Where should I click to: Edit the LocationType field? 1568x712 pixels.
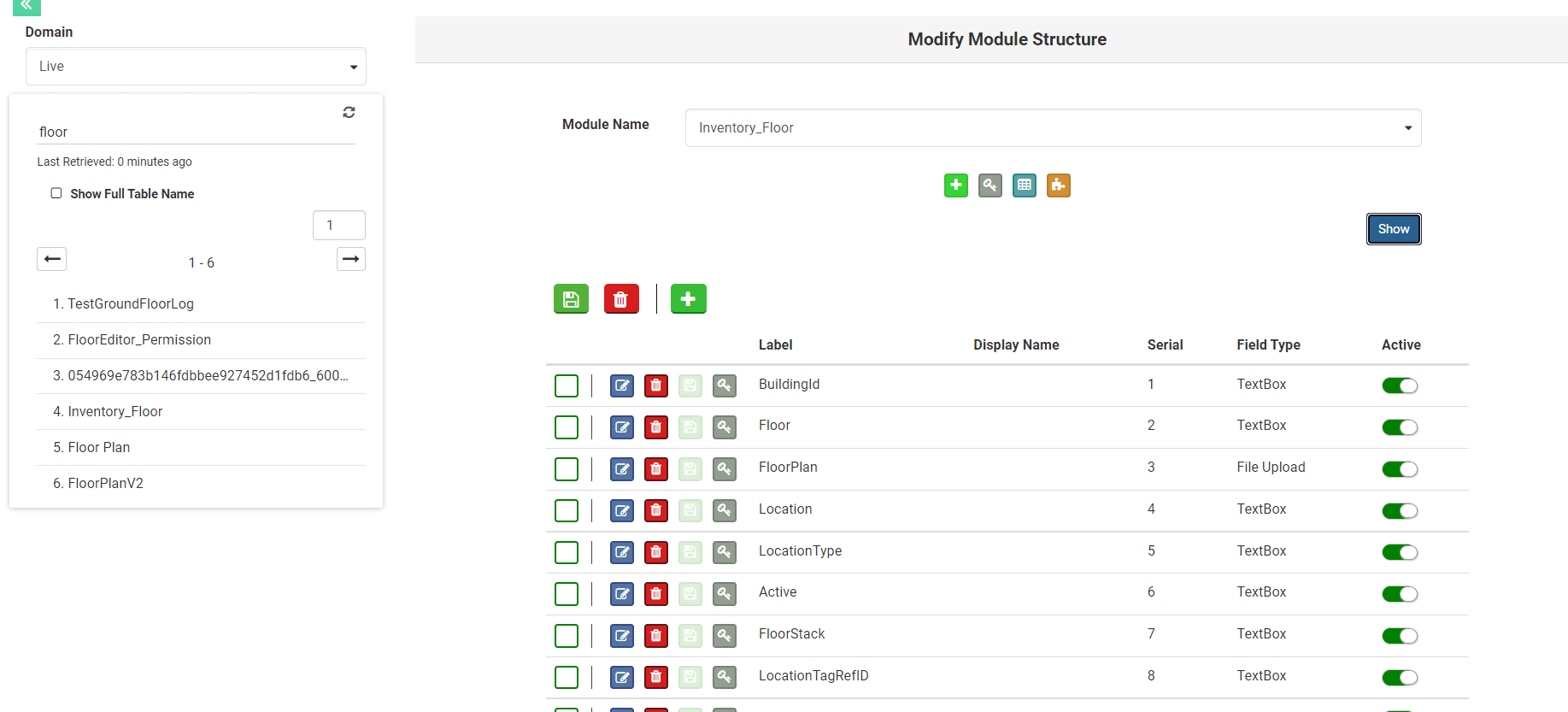pos(622,552)
